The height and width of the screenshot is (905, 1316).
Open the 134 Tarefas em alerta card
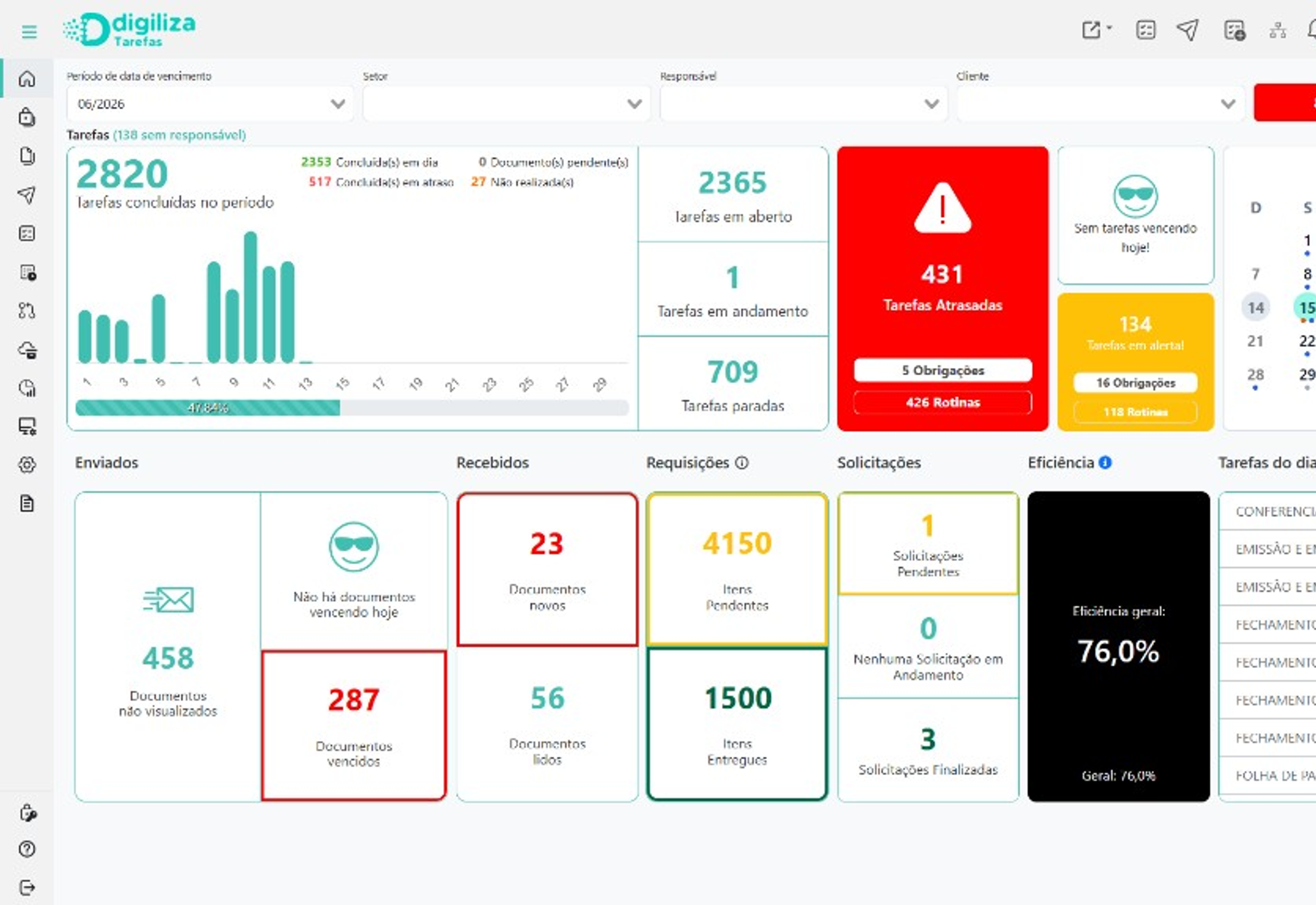[x=1135, y=362]
